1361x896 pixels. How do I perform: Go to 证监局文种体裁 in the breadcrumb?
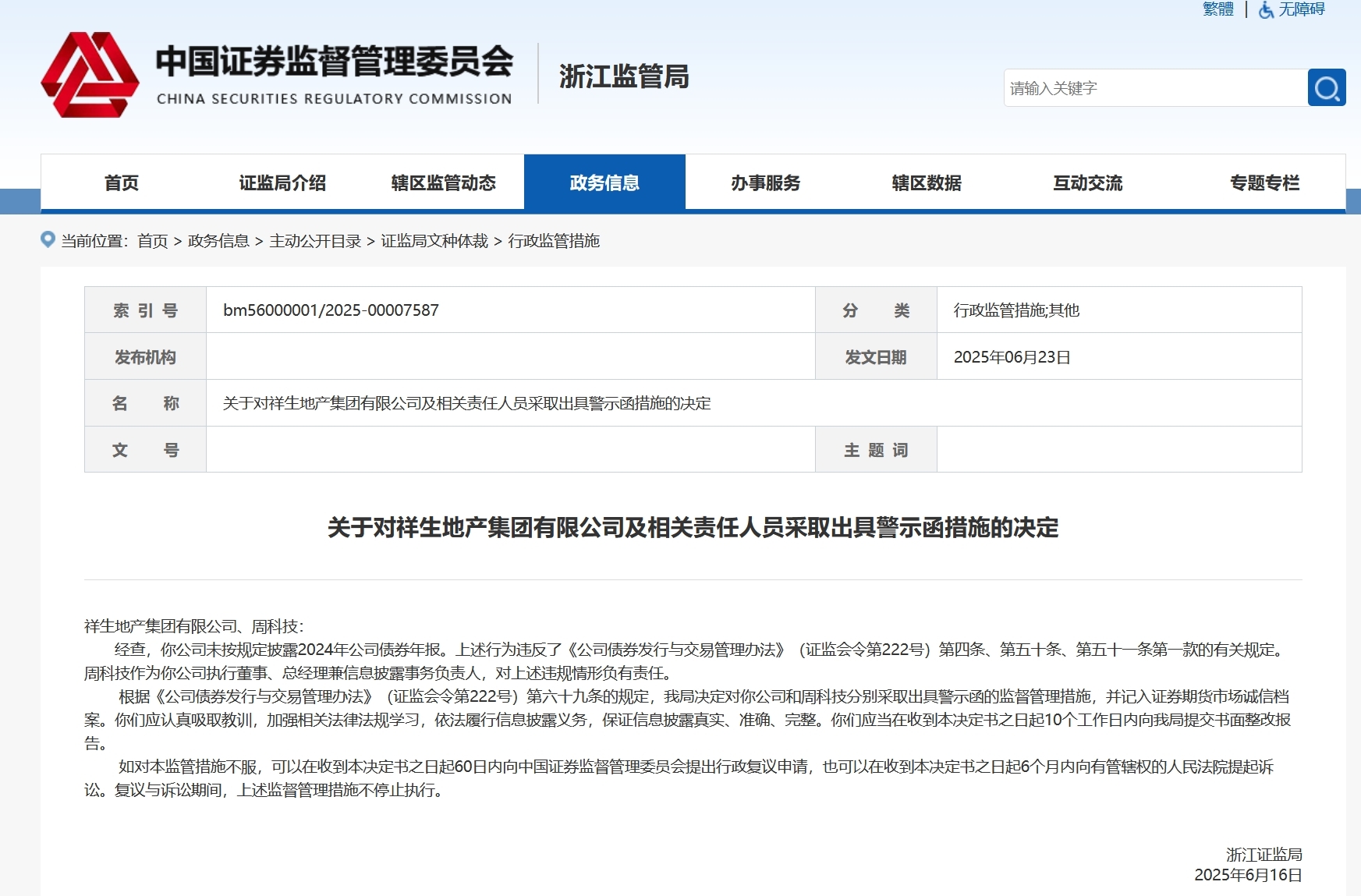pos(434,241)
